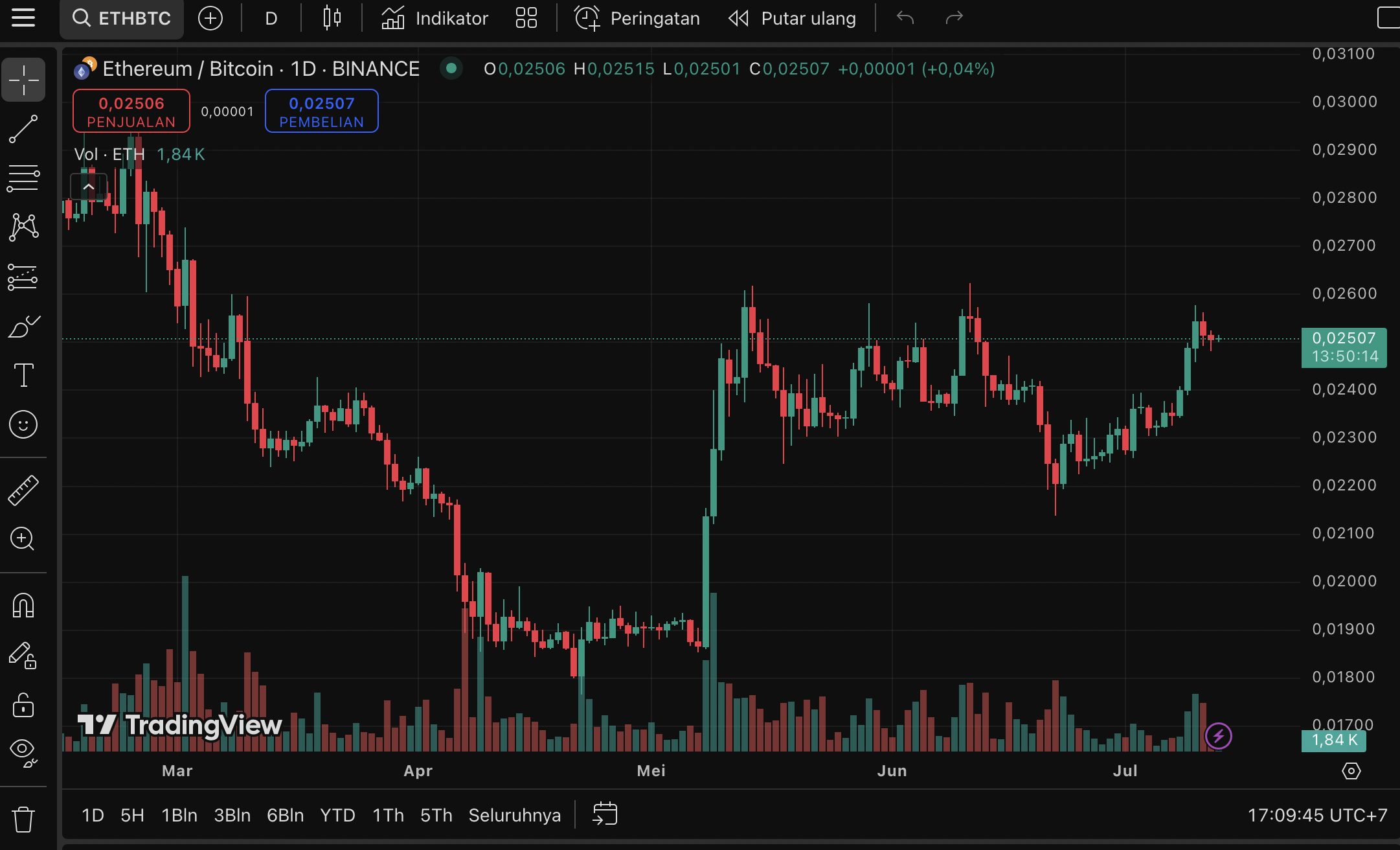The width and height of the screenshot is (1400, 850).
Task: Collapse the volume pane with the chevron
Action: pos(89,187)
